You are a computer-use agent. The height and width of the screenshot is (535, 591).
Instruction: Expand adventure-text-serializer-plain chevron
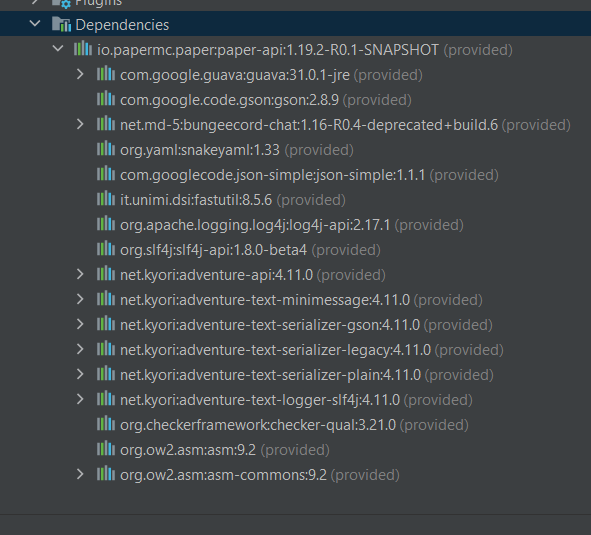pyautogui.click(x=80, y=374)
